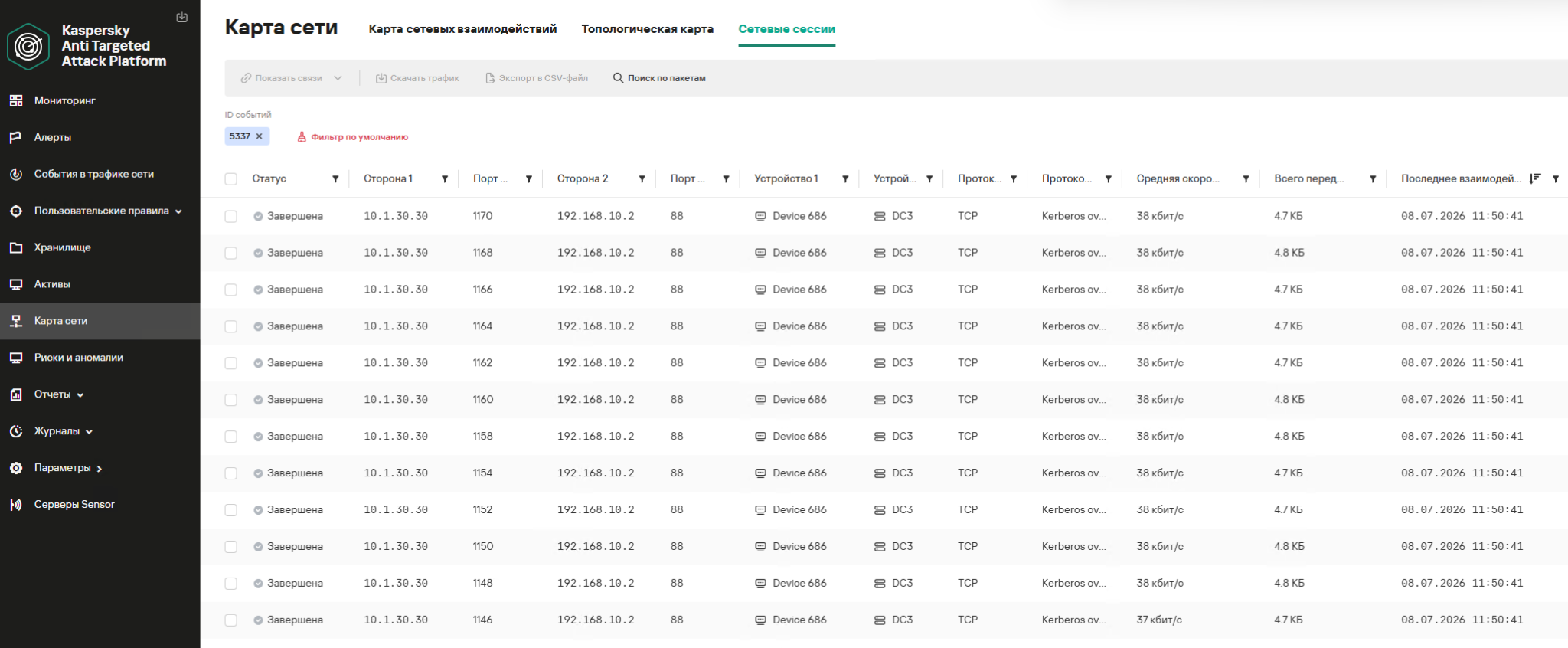This screenshot has height=648, width=1568.
Task: Click the device icon in port 1170 row
Action: [x=760, y=216]
